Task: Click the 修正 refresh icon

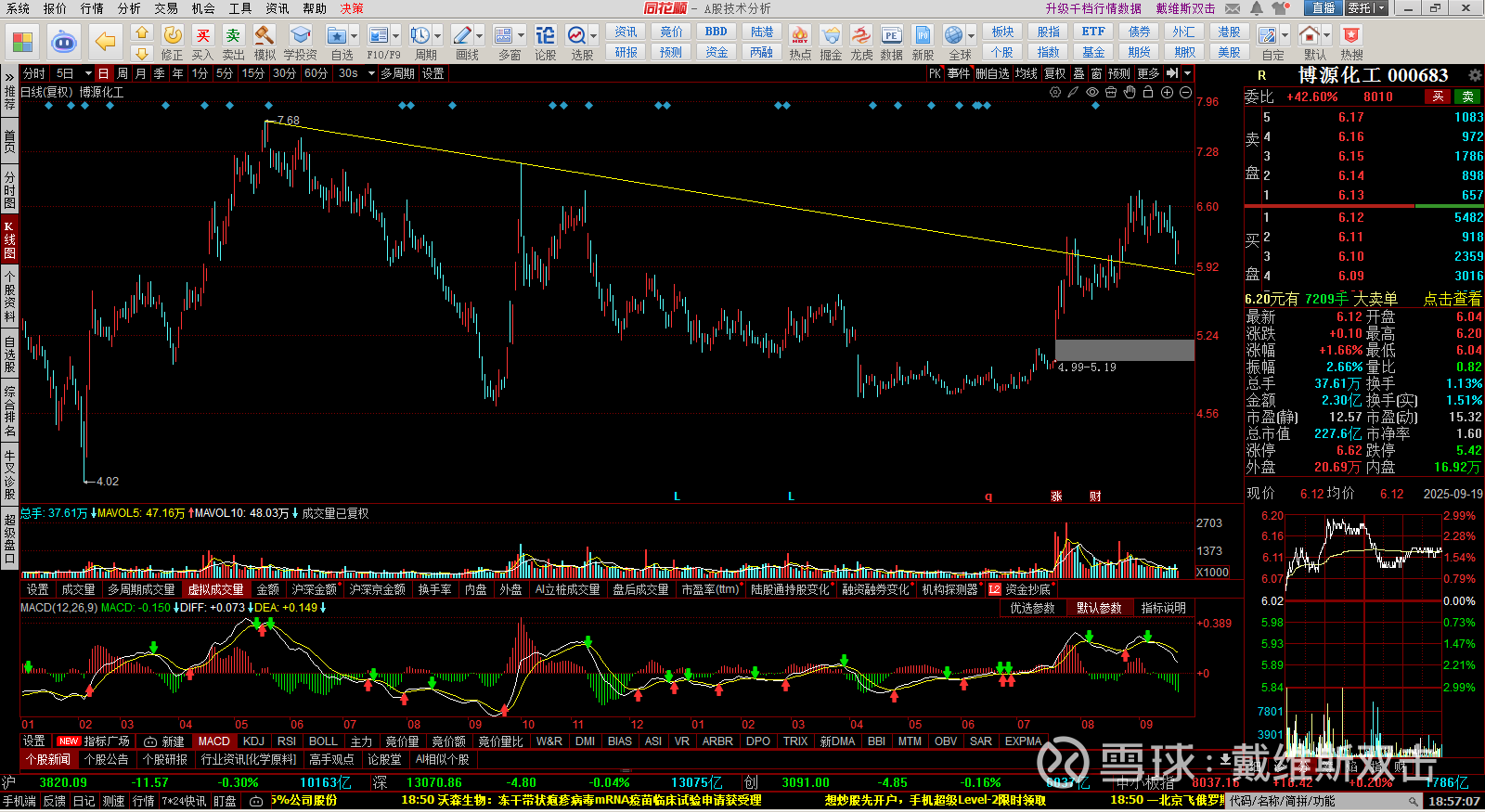Action: coord(173,35)
